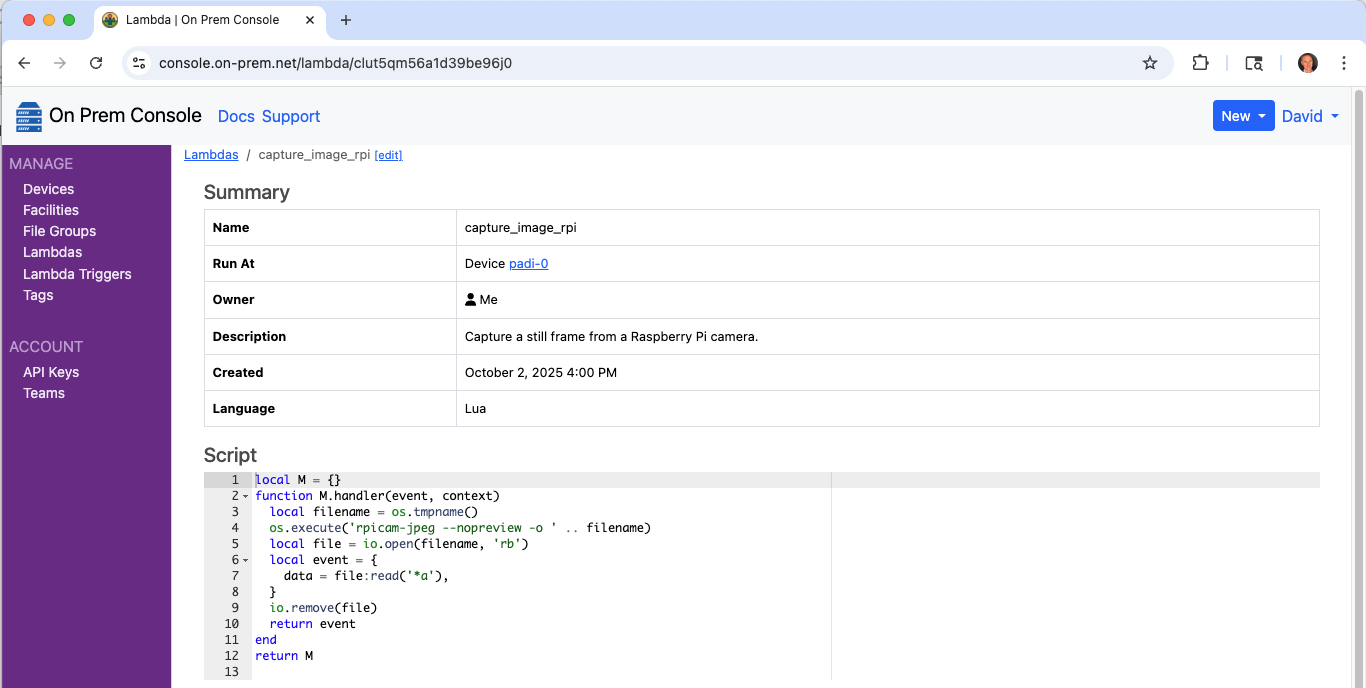
Task: Open the David account dropdown
Action: [1310, 116]
